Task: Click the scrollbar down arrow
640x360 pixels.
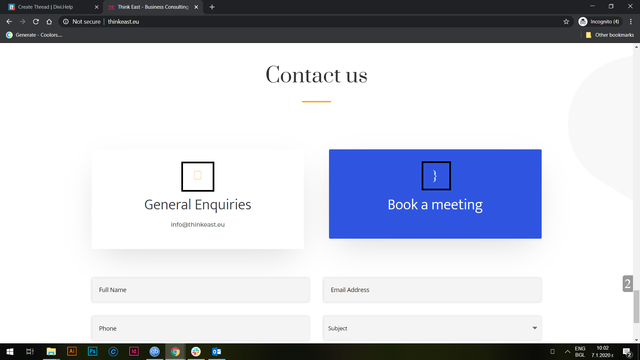Action: [x=636, y=340]
